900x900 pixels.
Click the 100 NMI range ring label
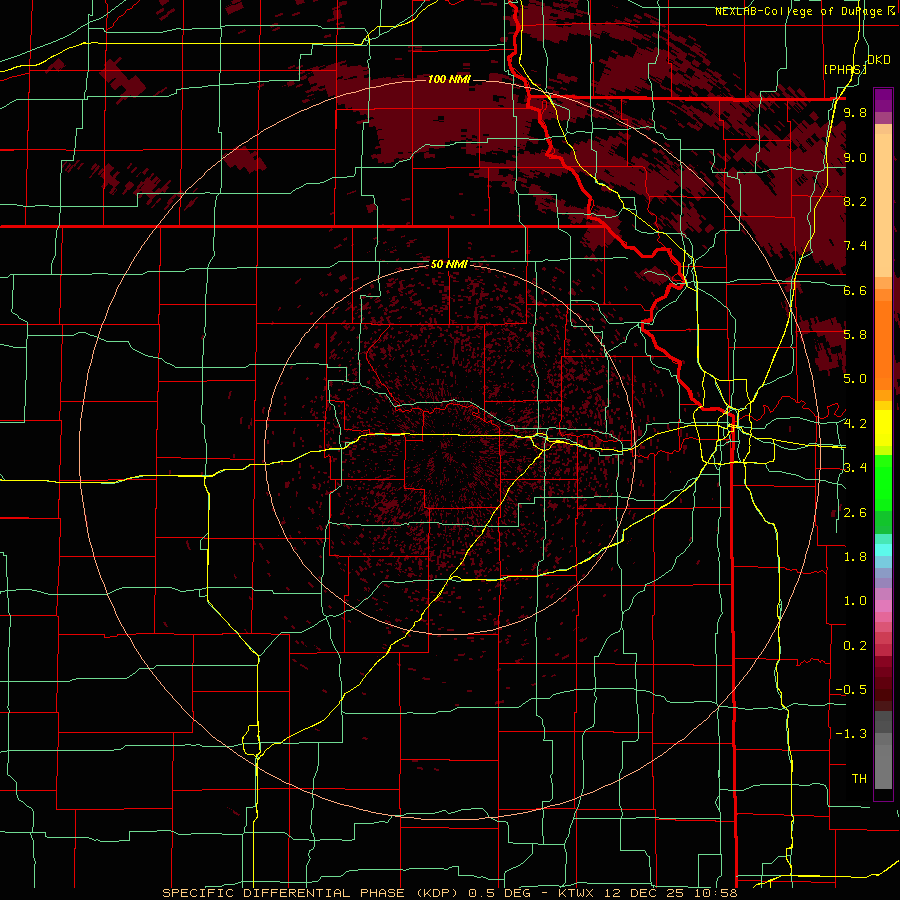click(449, 79)
